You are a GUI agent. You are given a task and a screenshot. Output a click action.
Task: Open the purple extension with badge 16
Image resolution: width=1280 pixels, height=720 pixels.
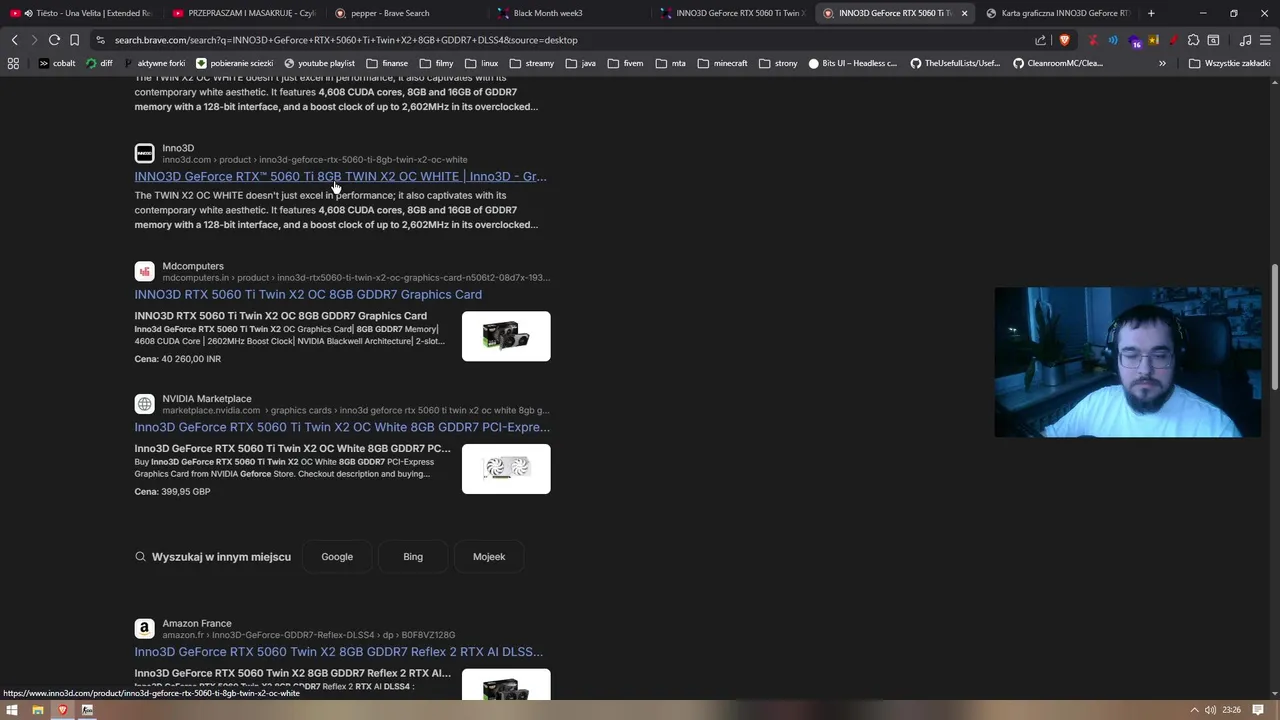pyautogui.click(x=1134, y=41)
